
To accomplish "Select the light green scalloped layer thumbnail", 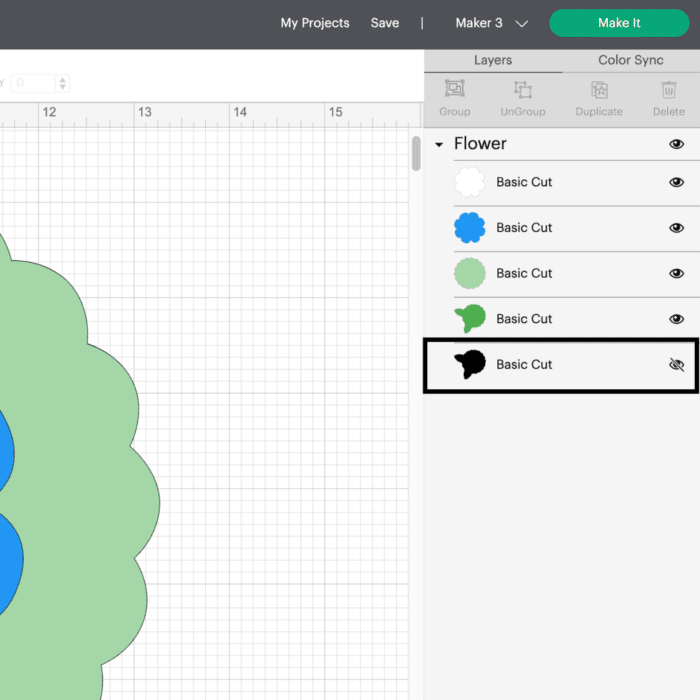I will [470, 273].
